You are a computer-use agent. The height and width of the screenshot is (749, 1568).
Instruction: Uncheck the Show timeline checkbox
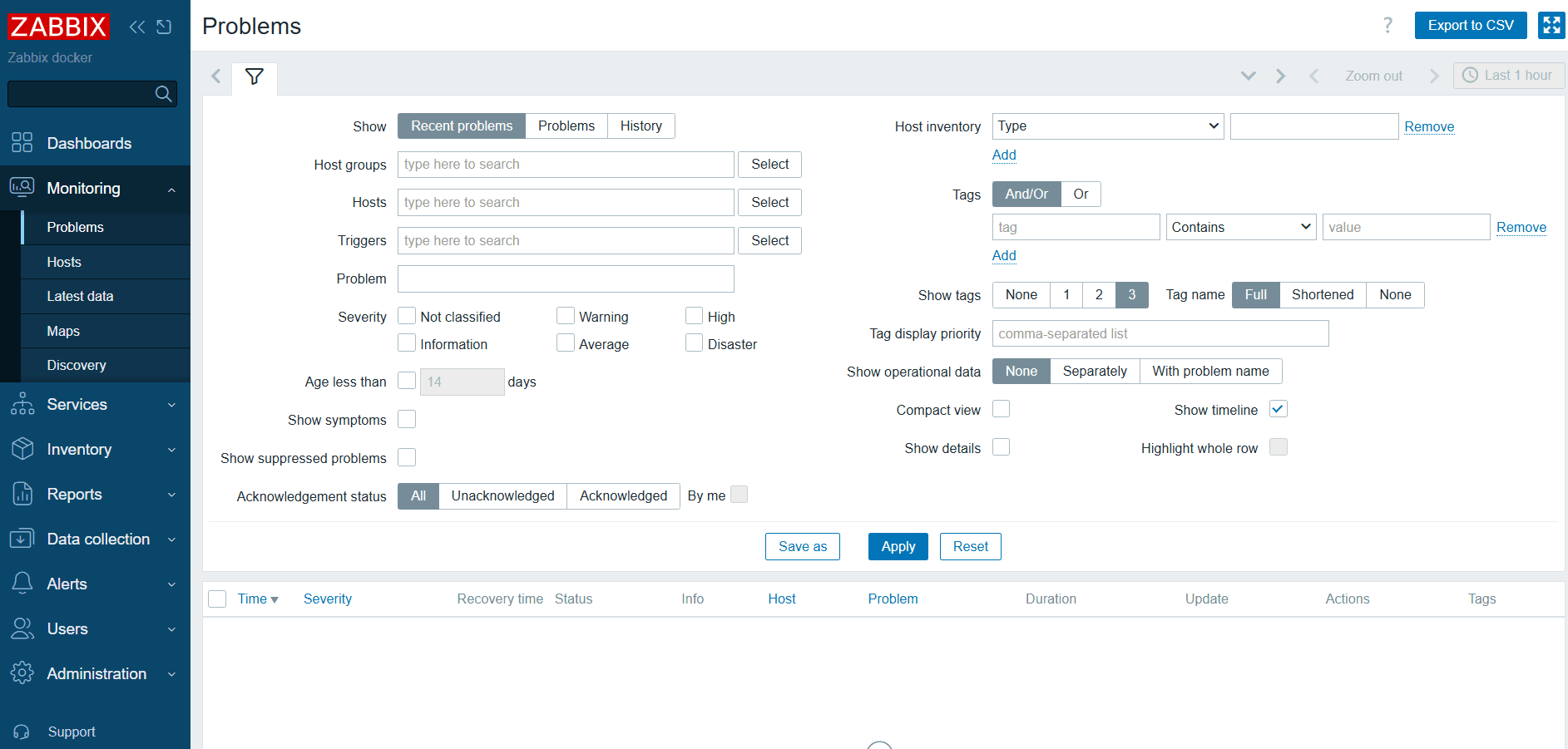click(1278, 408)
